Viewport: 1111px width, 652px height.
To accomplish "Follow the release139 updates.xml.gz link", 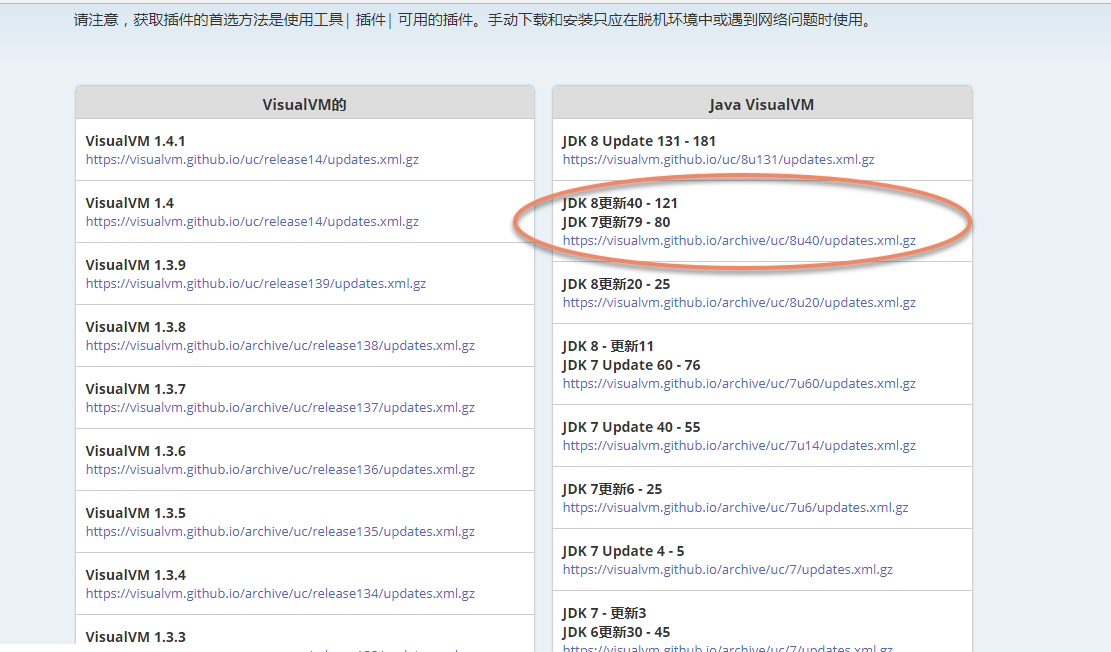I will 256,283.
